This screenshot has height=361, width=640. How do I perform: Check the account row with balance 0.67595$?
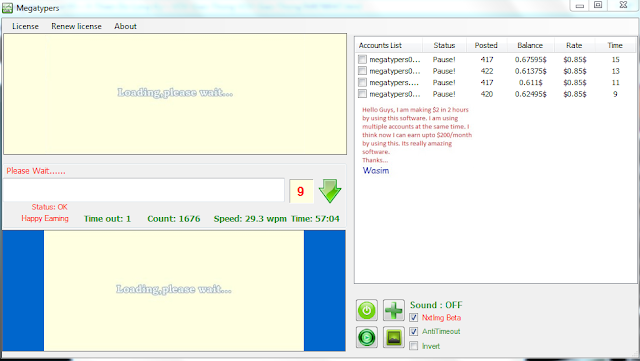tap(362, 59)
